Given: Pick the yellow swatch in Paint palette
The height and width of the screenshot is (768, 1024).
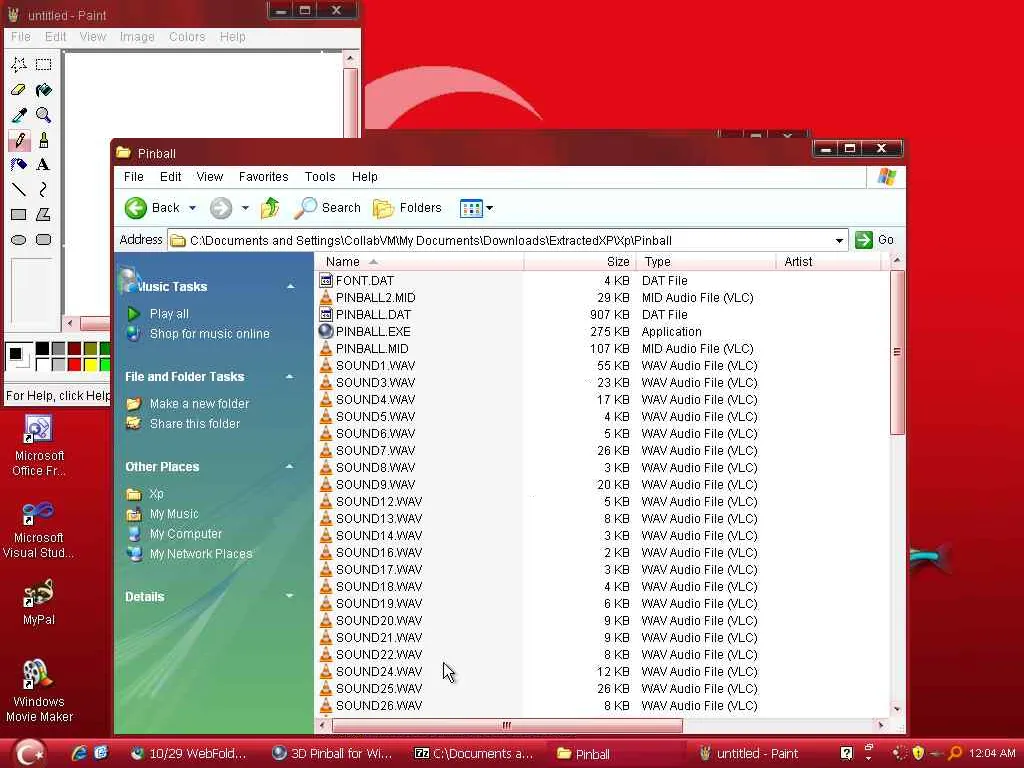Looking at the screenshot, I should tap(91, 364).
